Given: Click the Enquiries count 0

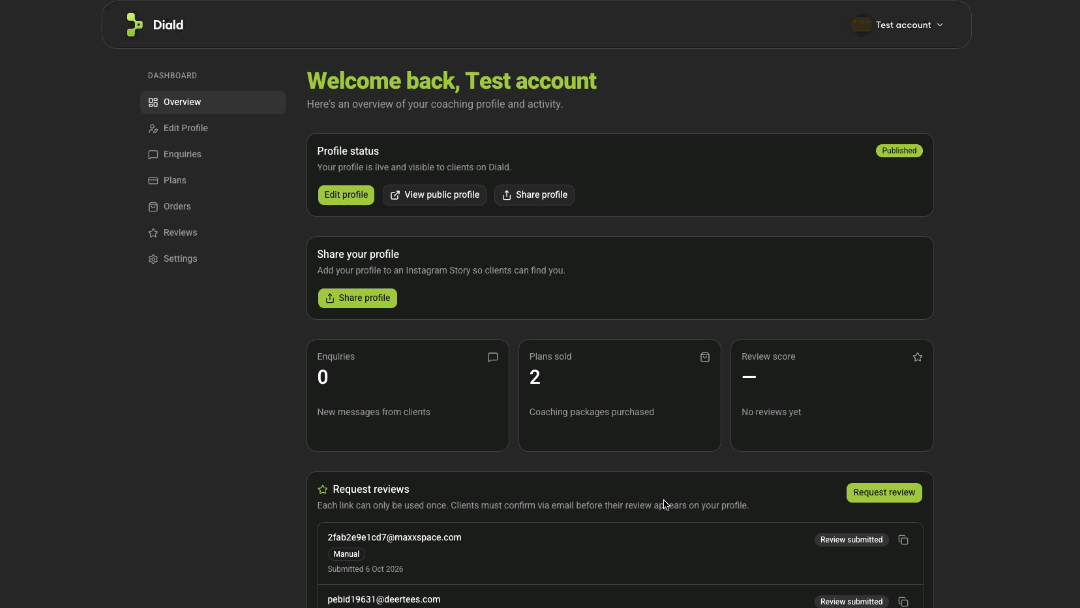Looking at the screenshot, I should 322,377.
